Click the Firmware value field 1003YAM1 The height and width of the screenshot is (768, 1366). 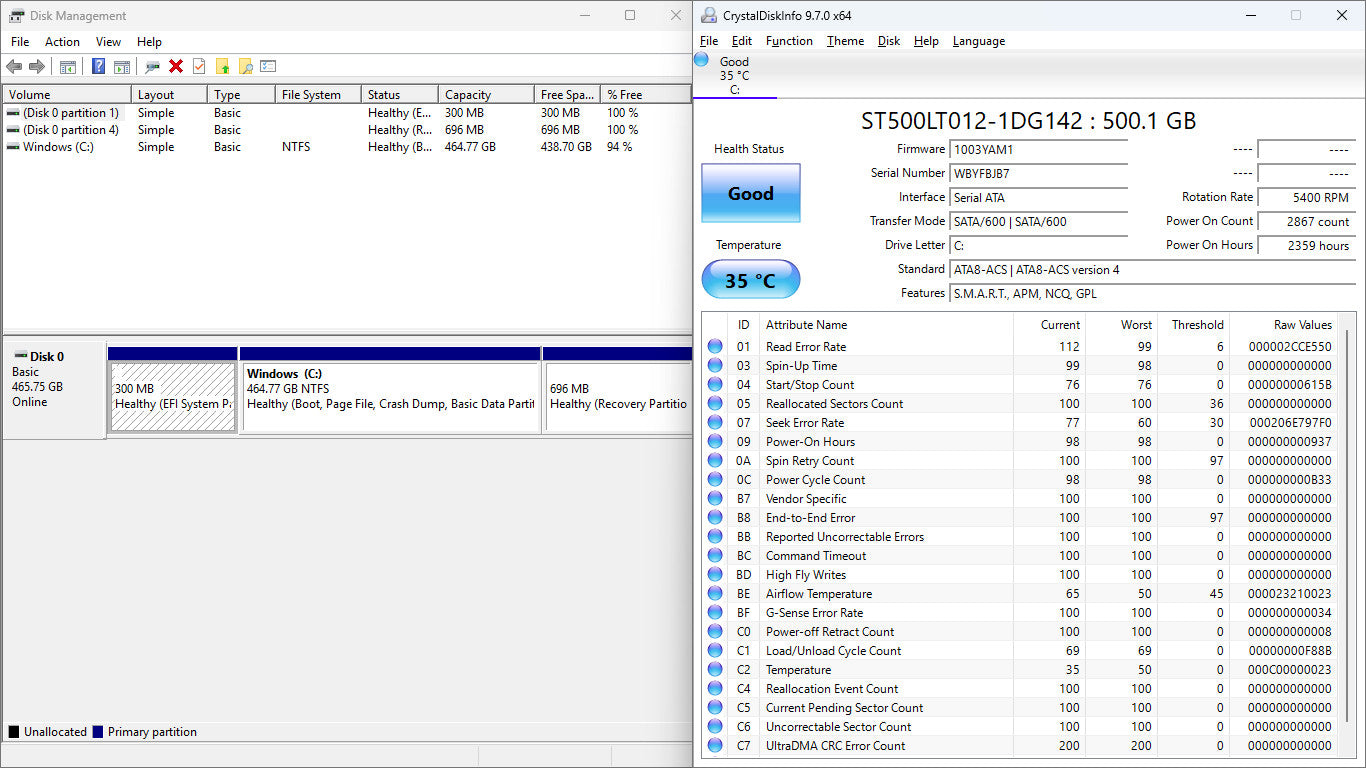click(1038, 150)
